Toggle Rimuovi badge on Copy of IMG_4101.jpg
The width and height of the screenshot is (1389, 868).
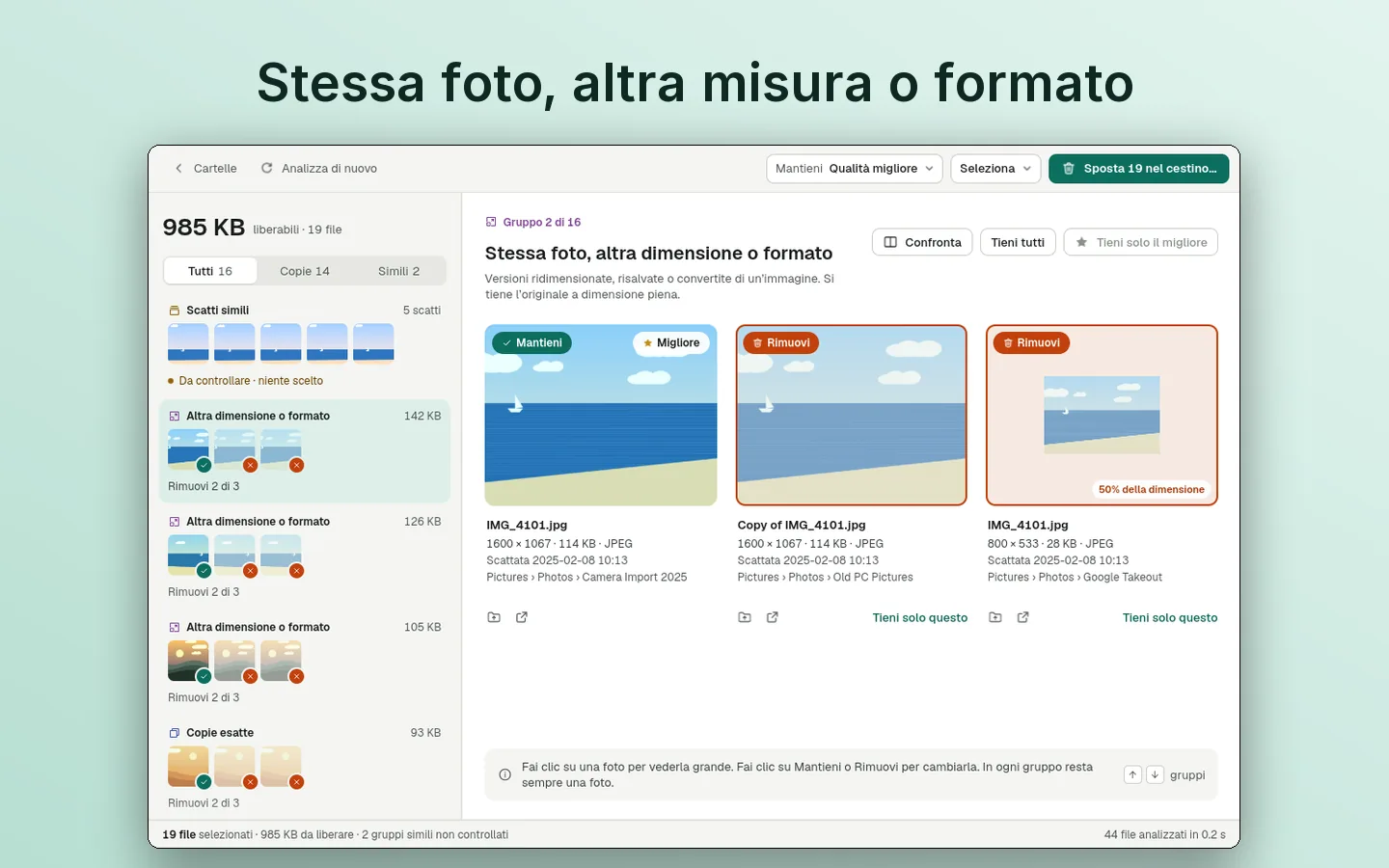pos(781,342)
